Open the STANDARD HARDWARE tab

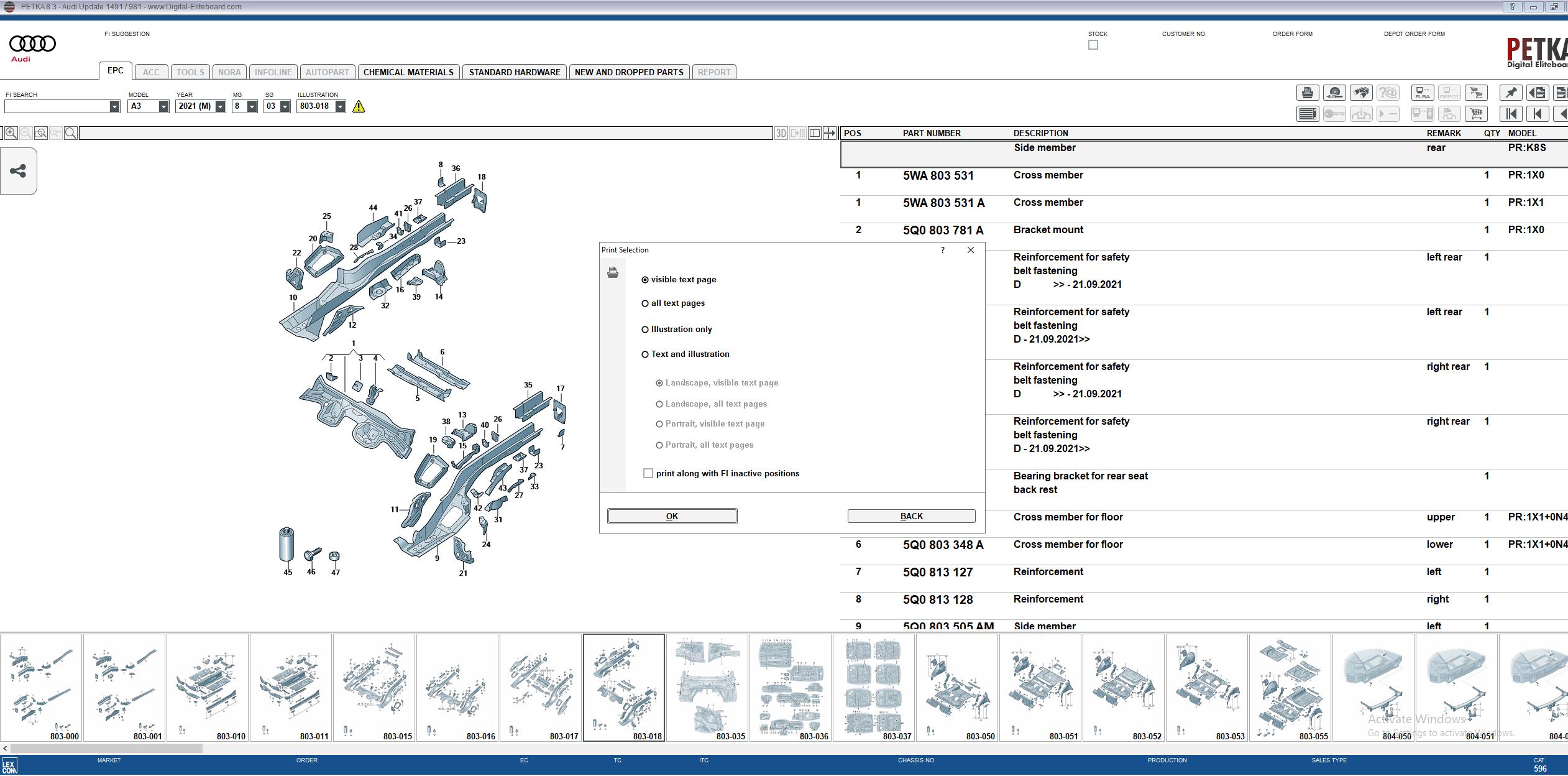coord(514,72)
